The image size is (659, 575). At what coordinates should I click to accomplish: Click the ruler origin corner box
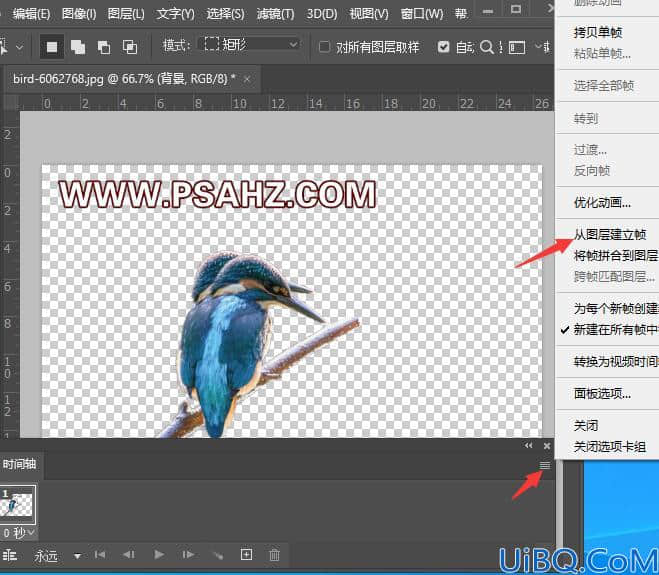click(9, 102)
